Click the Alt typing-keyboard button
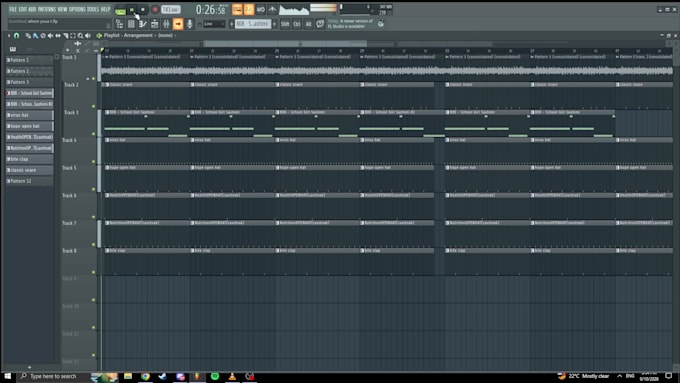 click(x=308, y=24)
